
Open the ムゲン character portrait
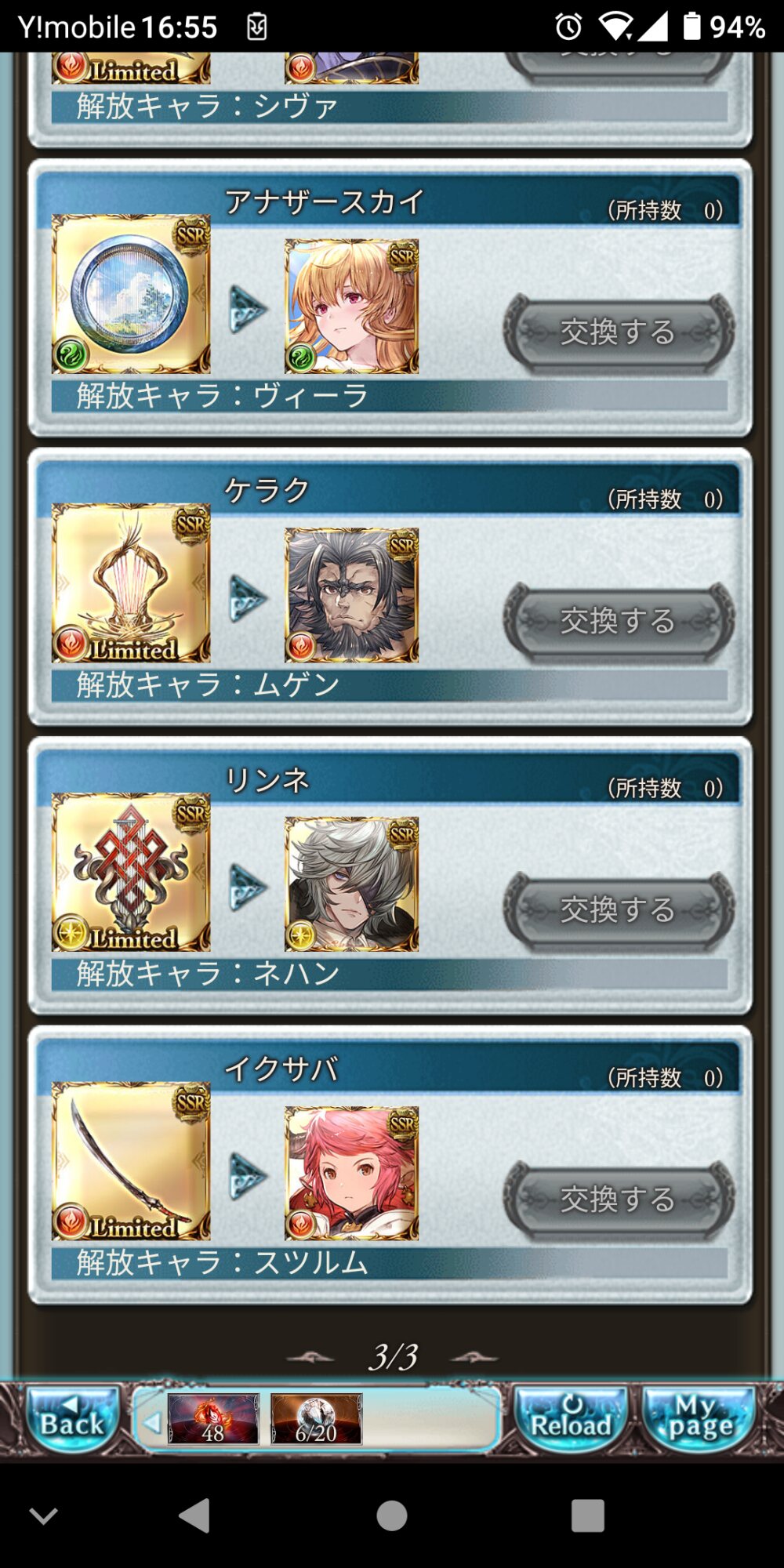351,595
